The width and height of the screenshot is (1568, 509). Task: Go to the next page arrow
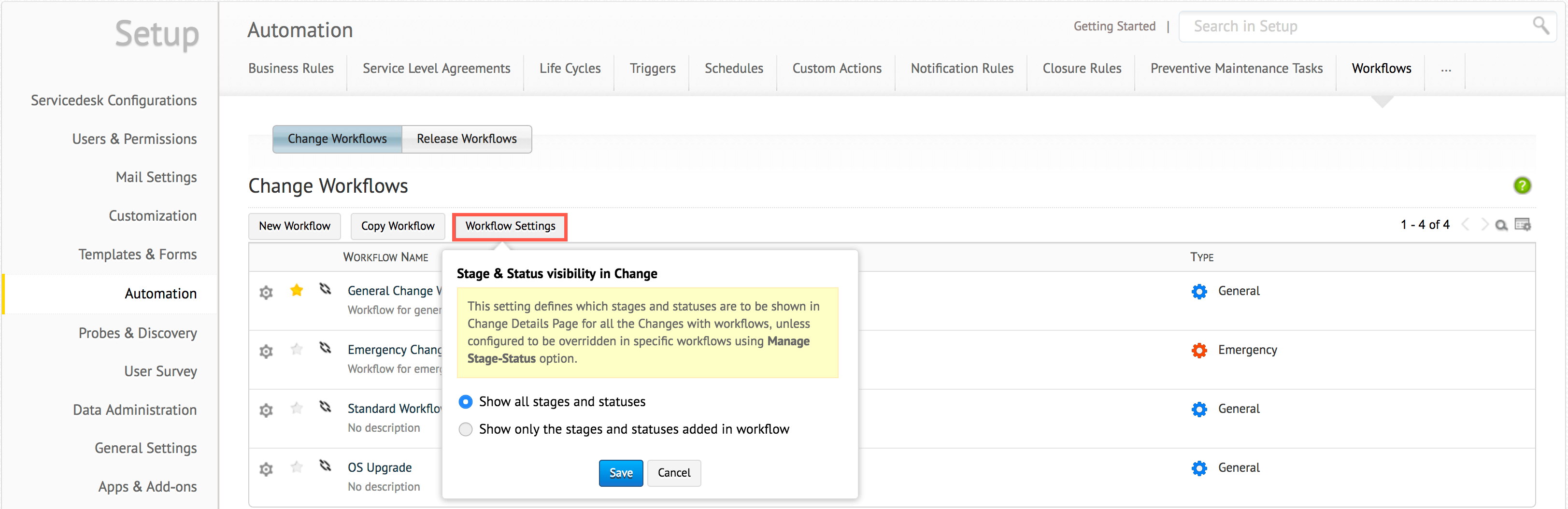tap(1484, 225)
